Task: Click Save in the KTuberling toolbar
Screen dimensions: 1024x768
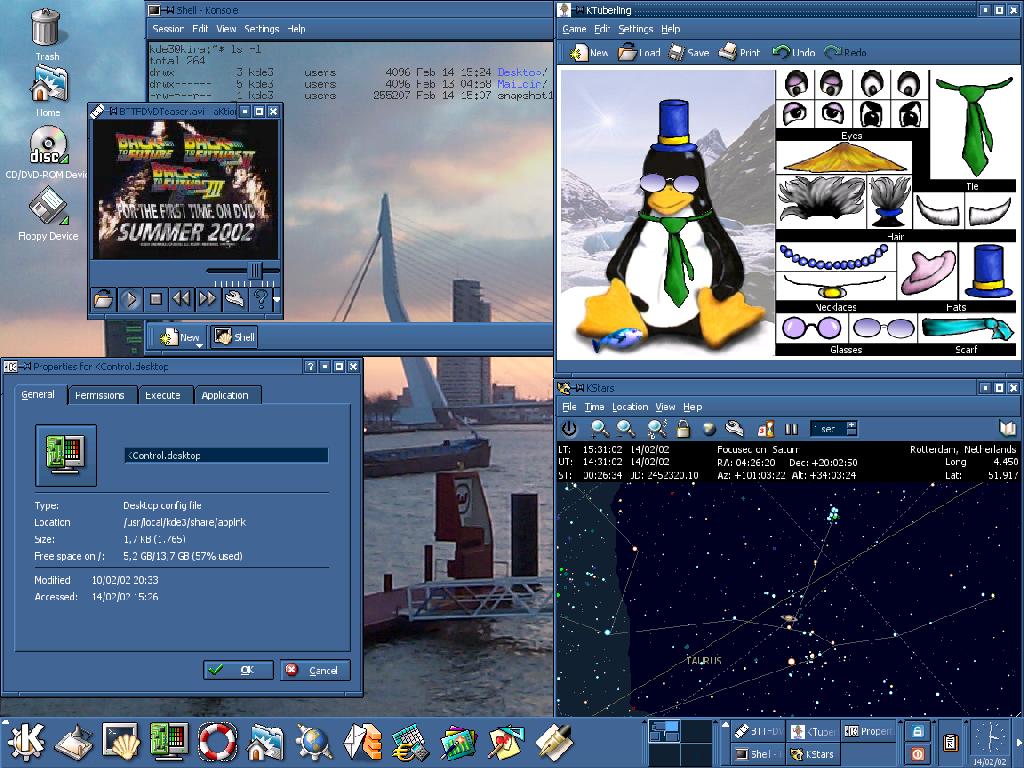Action: (689, 52)
